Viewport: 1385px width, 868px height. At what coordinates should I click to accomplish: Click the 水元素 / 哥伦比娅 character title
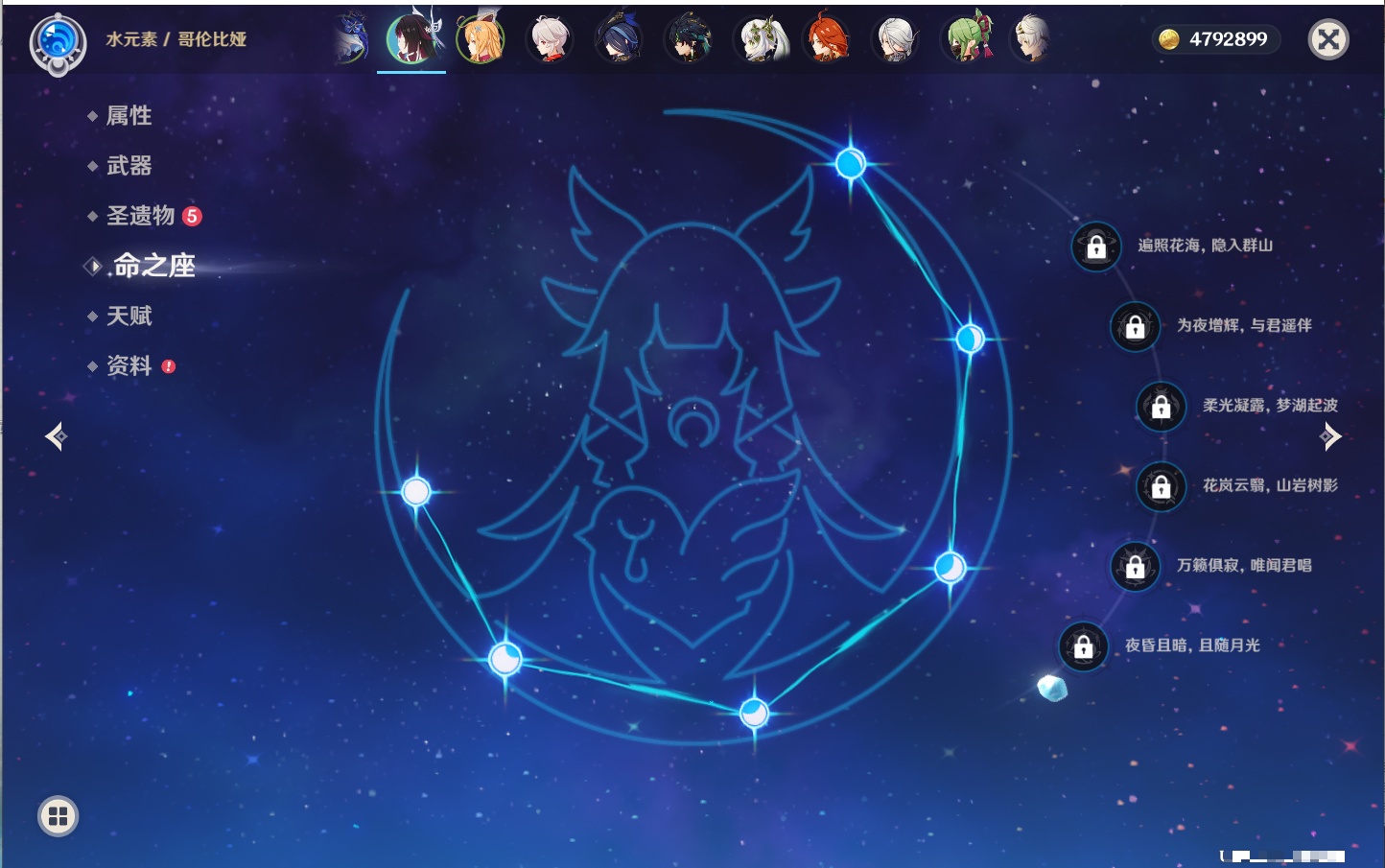pyautogui.click(x=176, y=39)
